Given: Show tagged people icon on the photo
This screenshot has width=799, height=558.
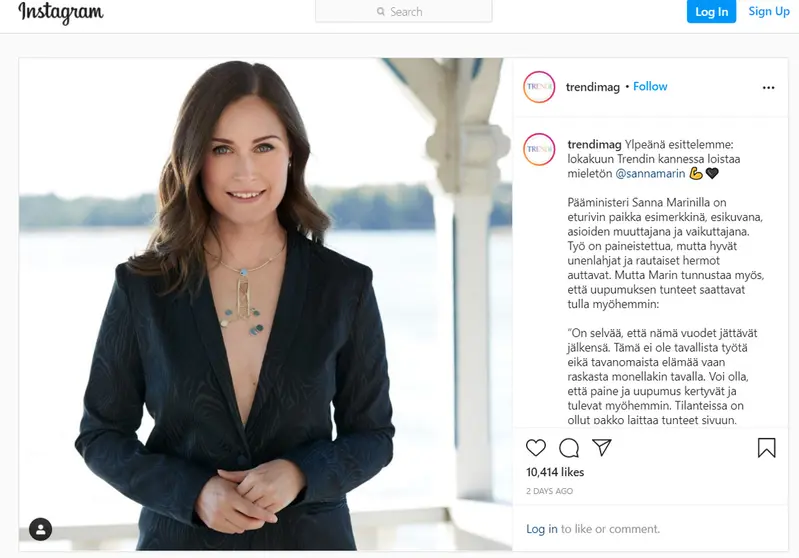Looking at the screenshot, I should (40, 529).
